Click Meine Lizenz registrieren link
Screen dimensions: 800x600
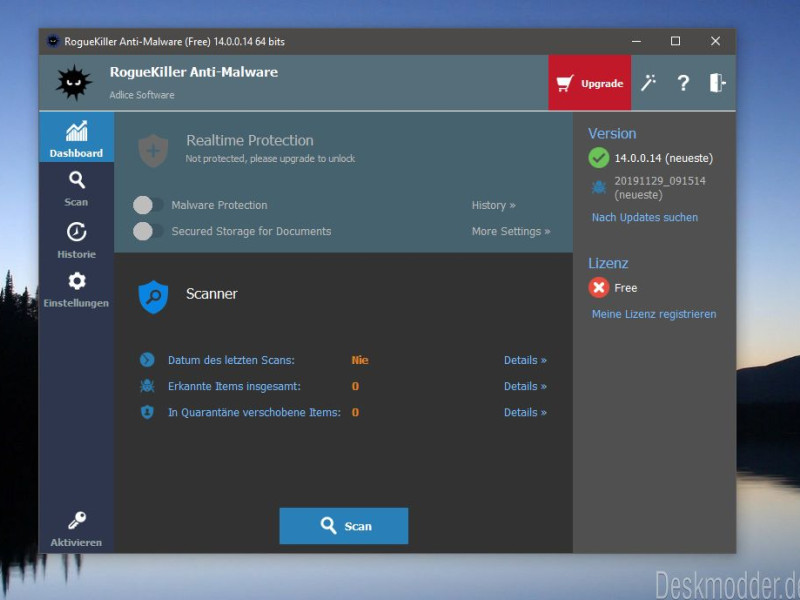654,314
